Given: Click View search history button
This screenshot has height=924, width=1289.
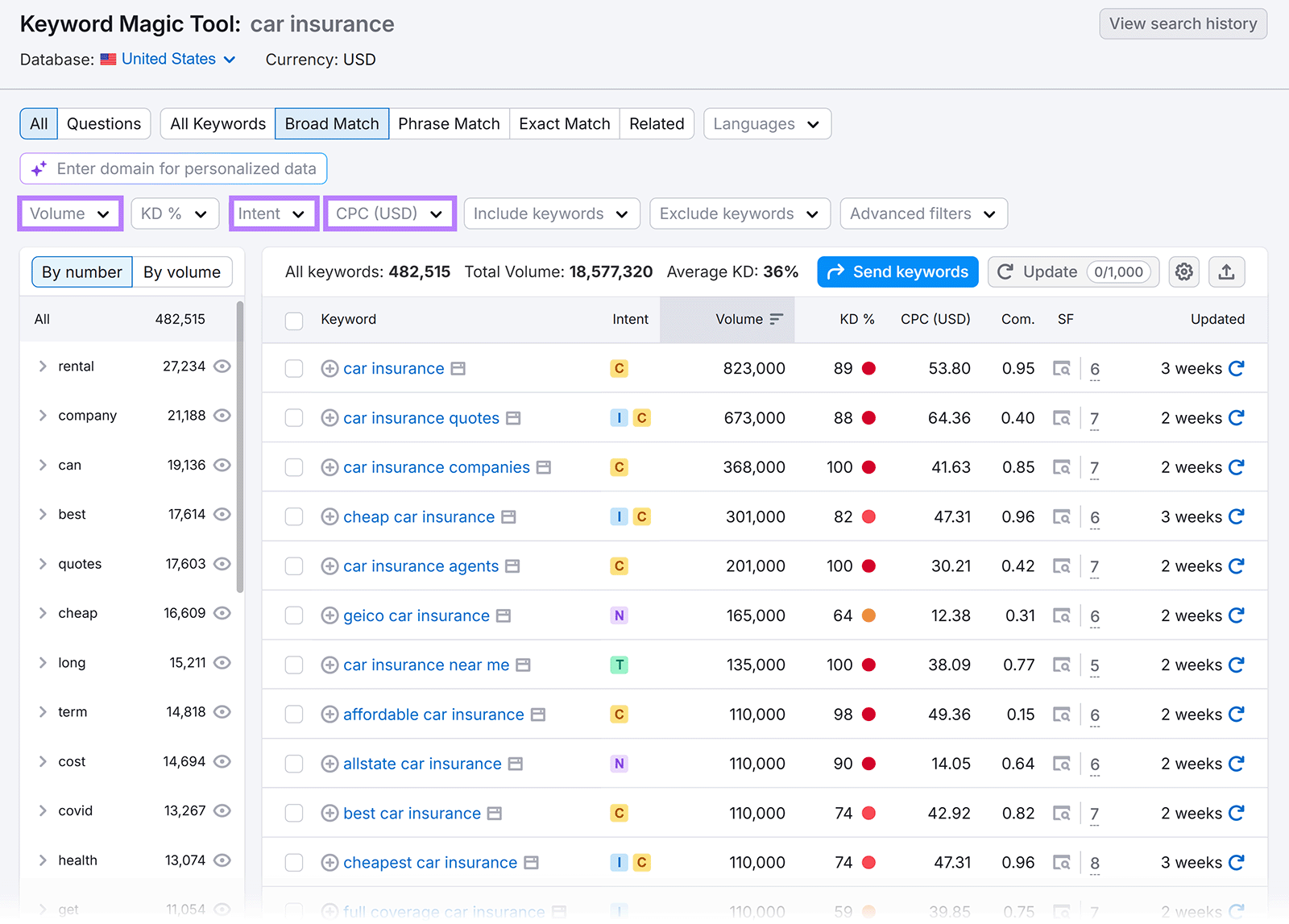Looking at the screenshot, I should [1183, 24].
